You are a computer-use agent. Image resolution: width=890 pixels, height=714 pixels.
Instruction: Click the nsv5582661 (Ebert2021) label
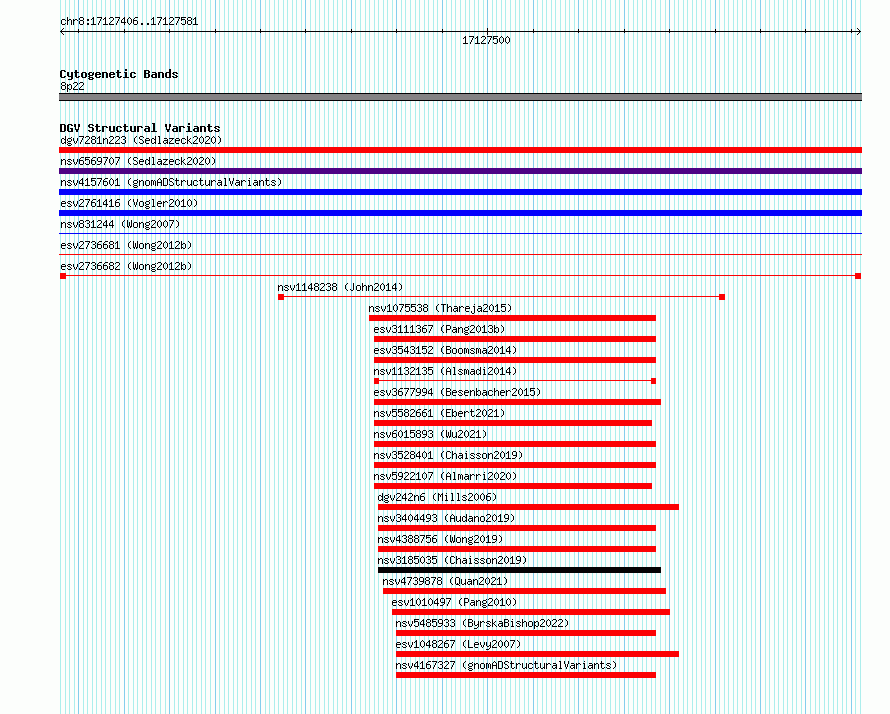coord(439,413)
